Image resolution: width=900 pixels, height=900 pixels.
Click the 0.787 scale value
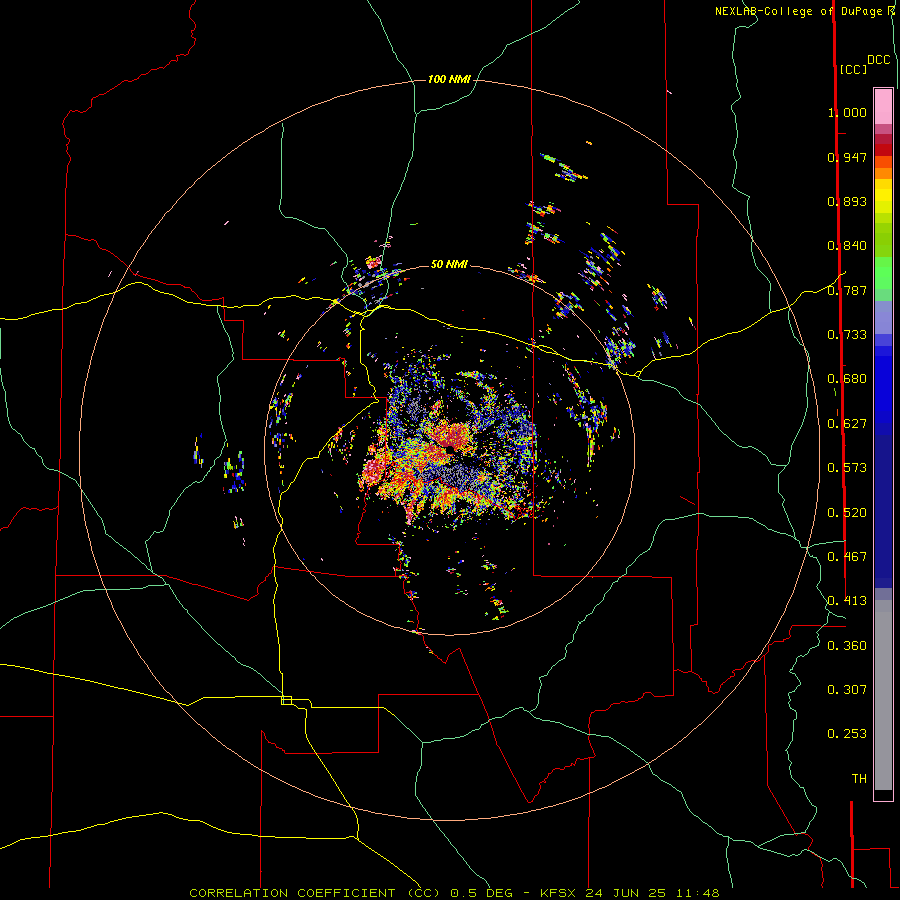847,290
